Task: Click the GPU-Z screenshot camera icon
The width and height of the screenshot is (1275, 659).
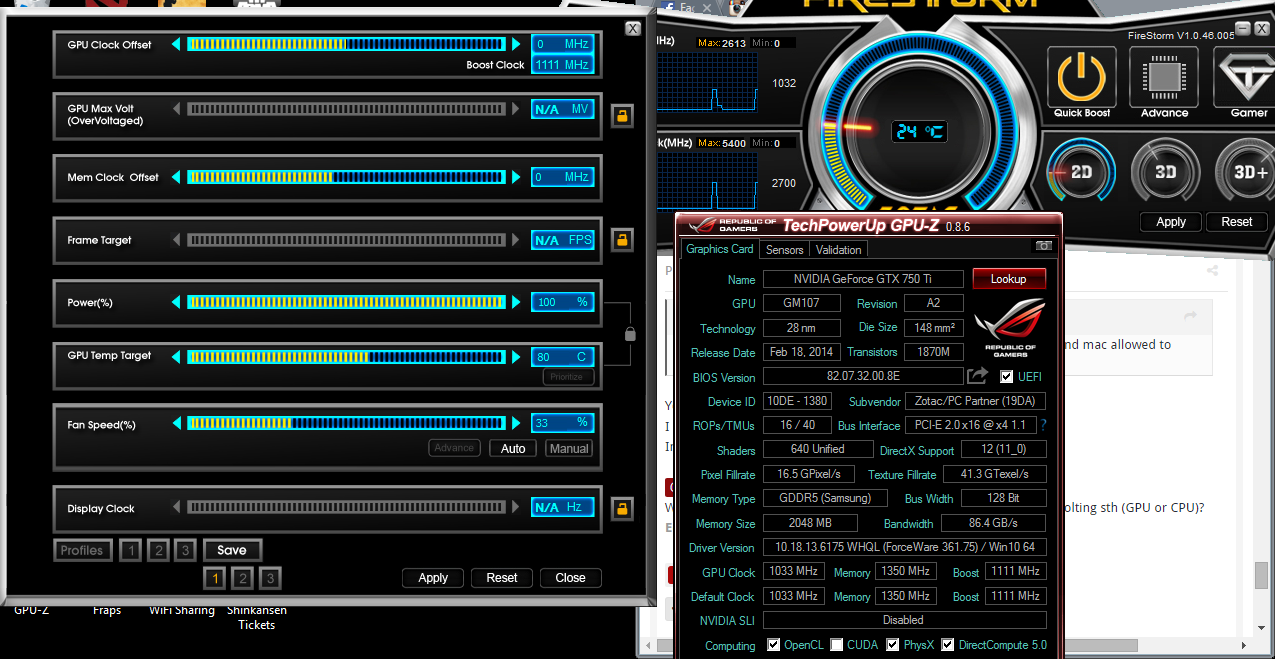Action: [1044, 246]
